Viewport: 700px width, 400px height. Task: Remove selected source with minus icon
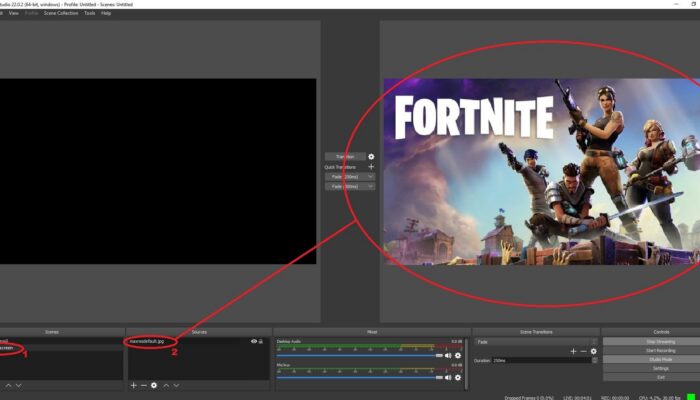pos(143,385)
